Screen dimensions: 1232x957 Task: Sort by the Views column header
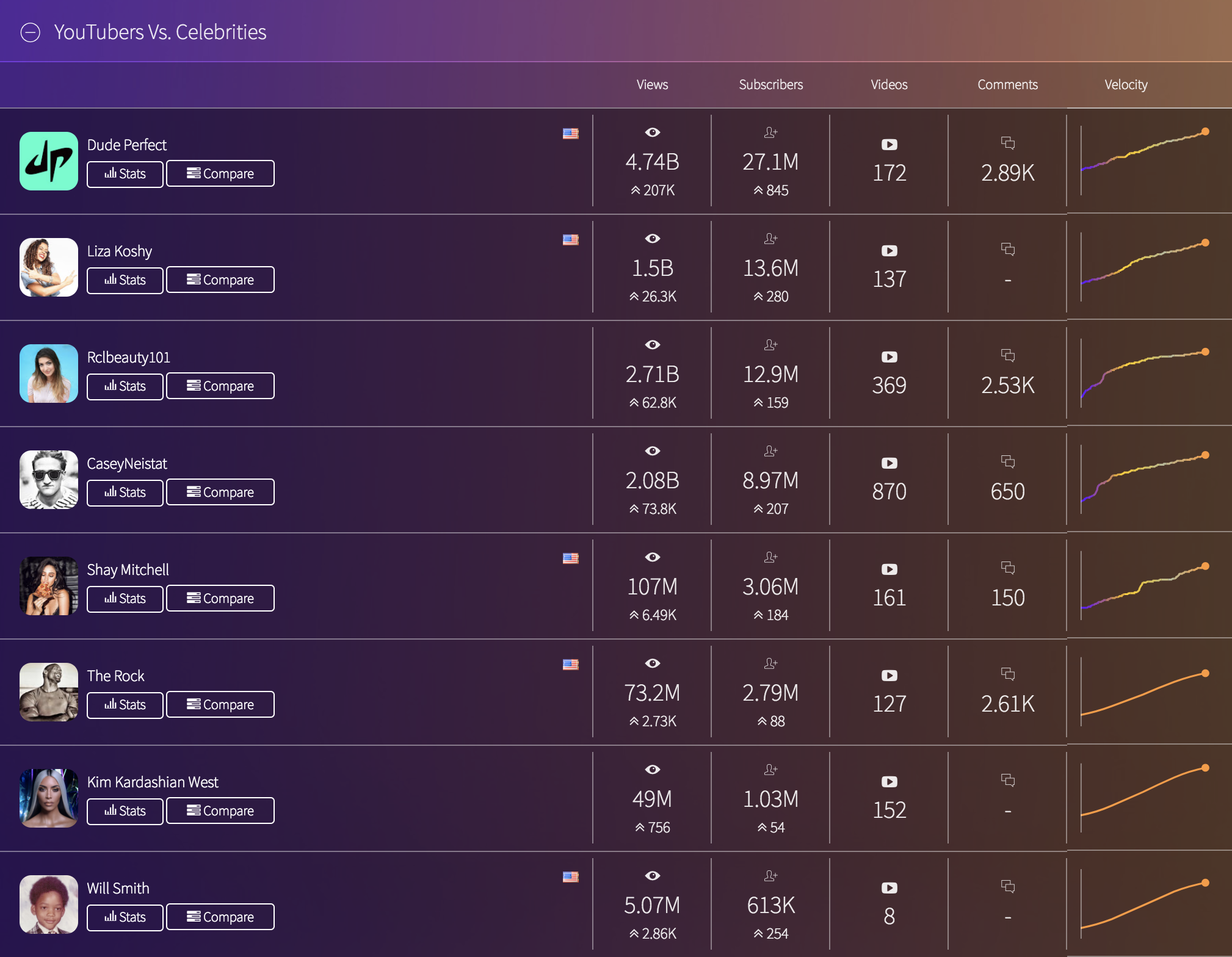pyautogui.click(x=652, y=85)
